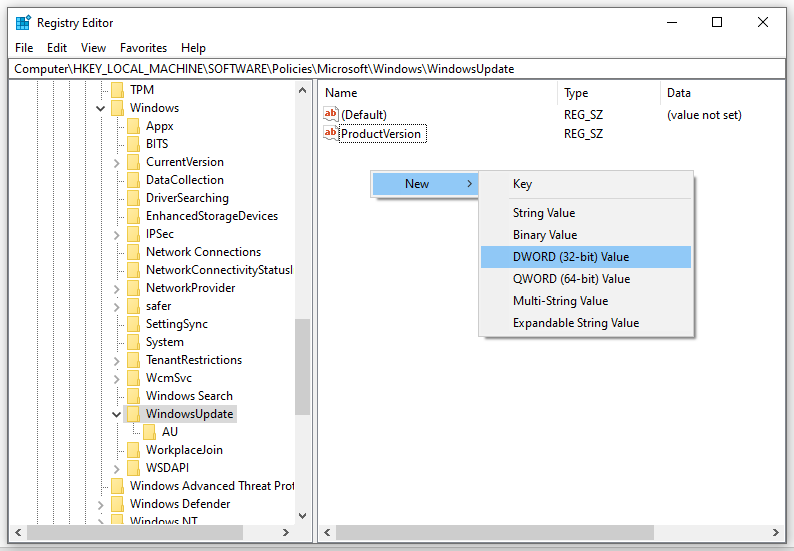The height and width of the screenshot is (551, 794).
Task: Collapse the Windows key in the tree
Action: click(x=101, y=108)
